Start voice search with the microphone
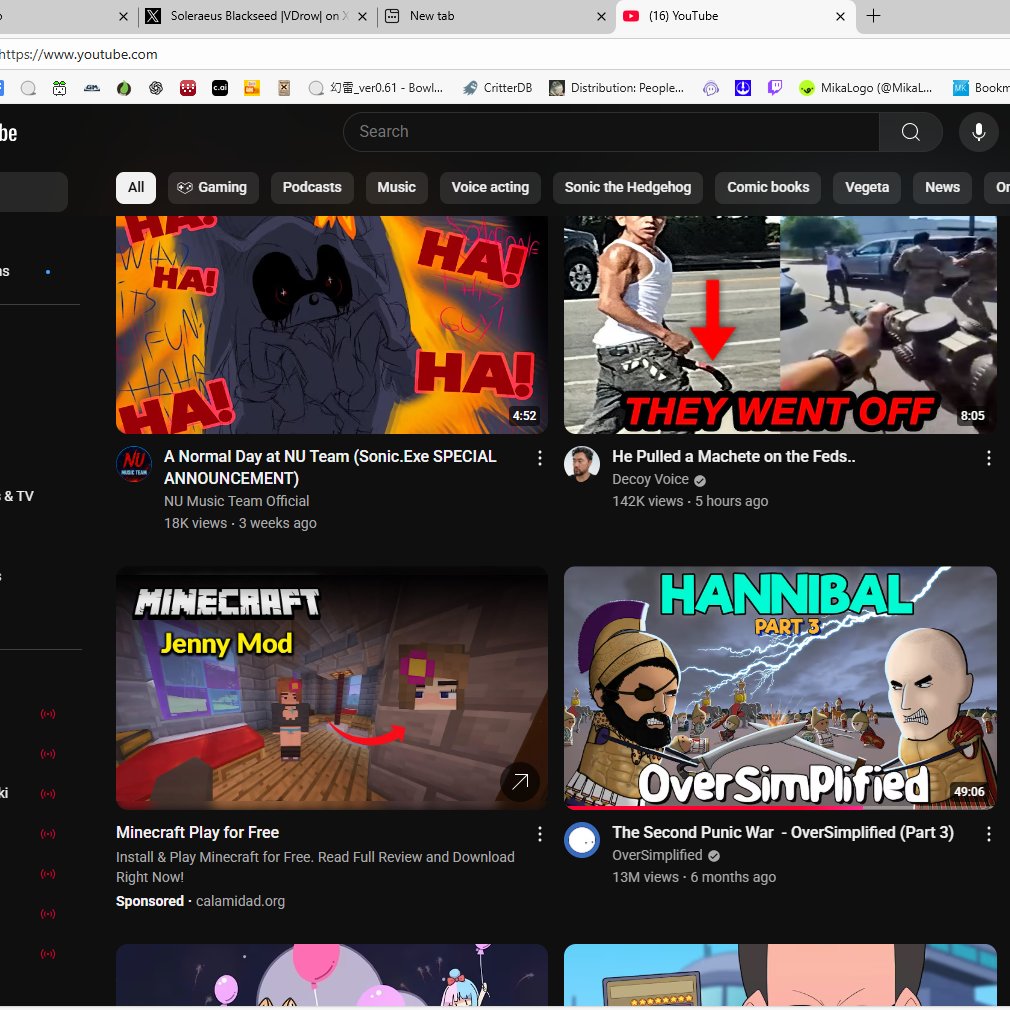Viewport: 1010px width, 1010px height. tap(978, 132)
